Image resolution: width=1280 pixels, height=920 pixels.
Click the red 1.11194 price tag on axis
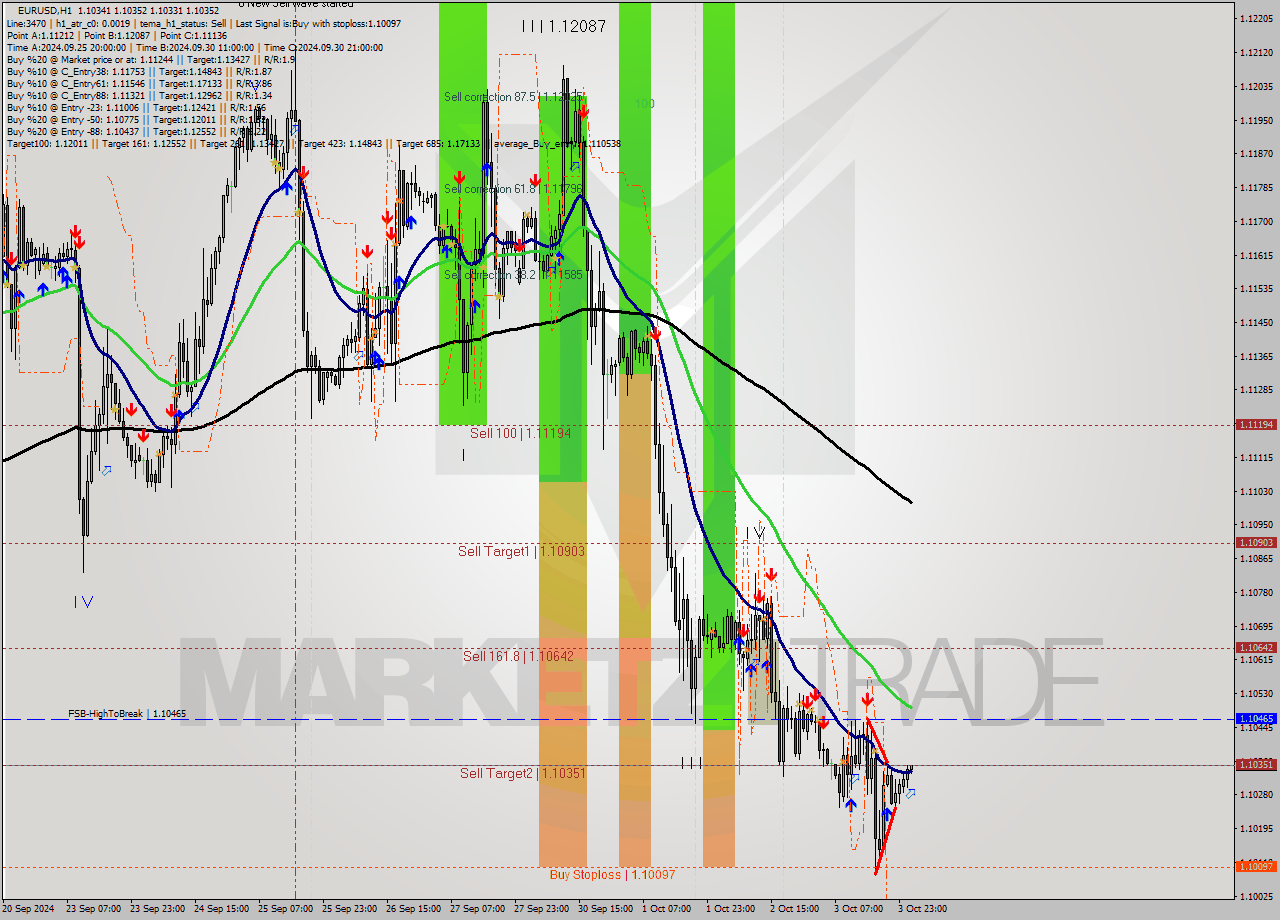point(1256,425)
